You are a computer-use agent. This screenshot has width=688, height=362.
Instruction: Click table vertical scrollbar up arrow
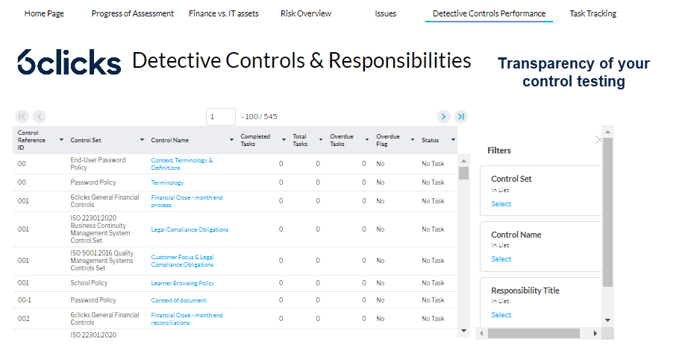(x=463, y=161)
